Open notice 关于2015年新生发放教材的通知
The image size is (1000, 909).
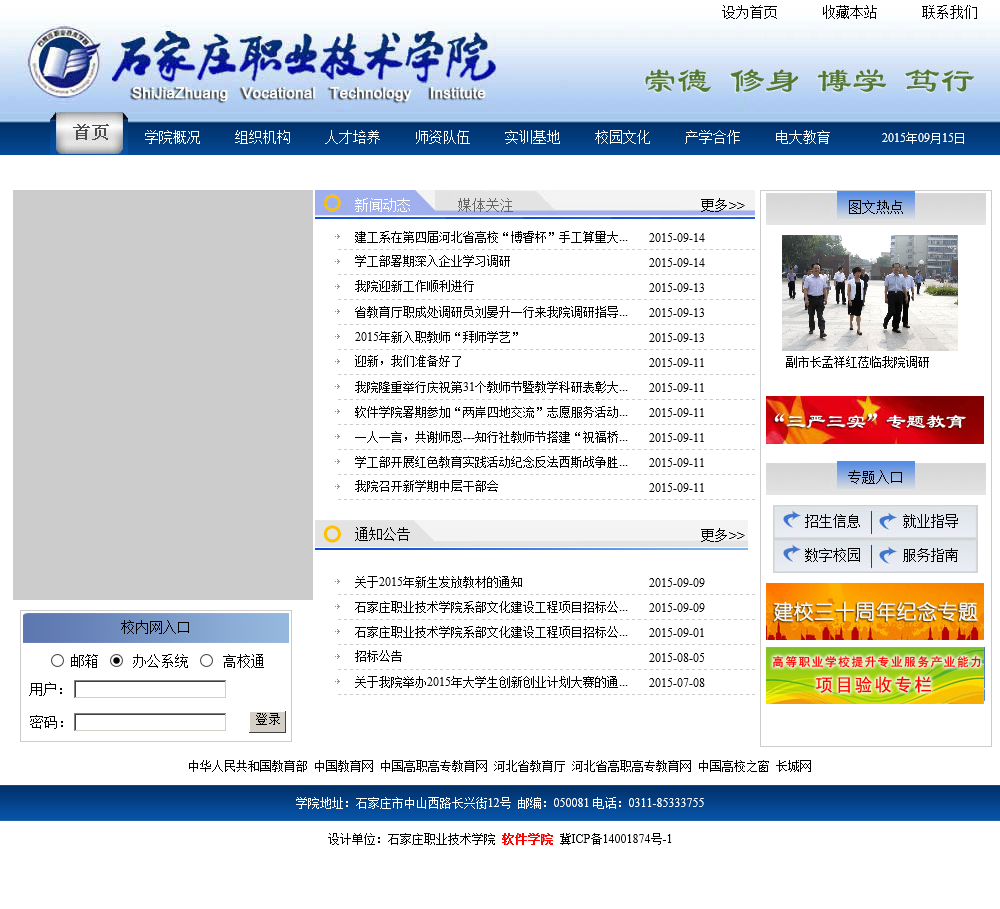tap(438, 582)
